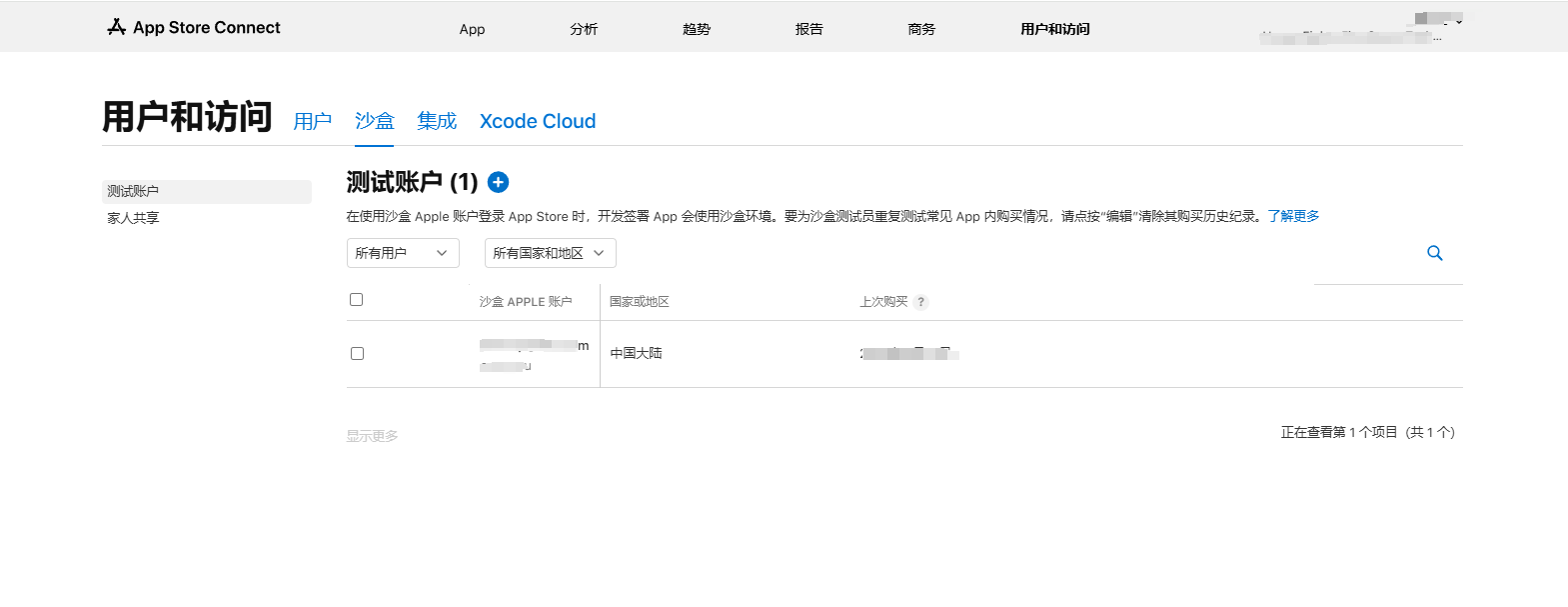Switch to the Xcode Cloud tab
1568x607 pixels.
(538, 121)
